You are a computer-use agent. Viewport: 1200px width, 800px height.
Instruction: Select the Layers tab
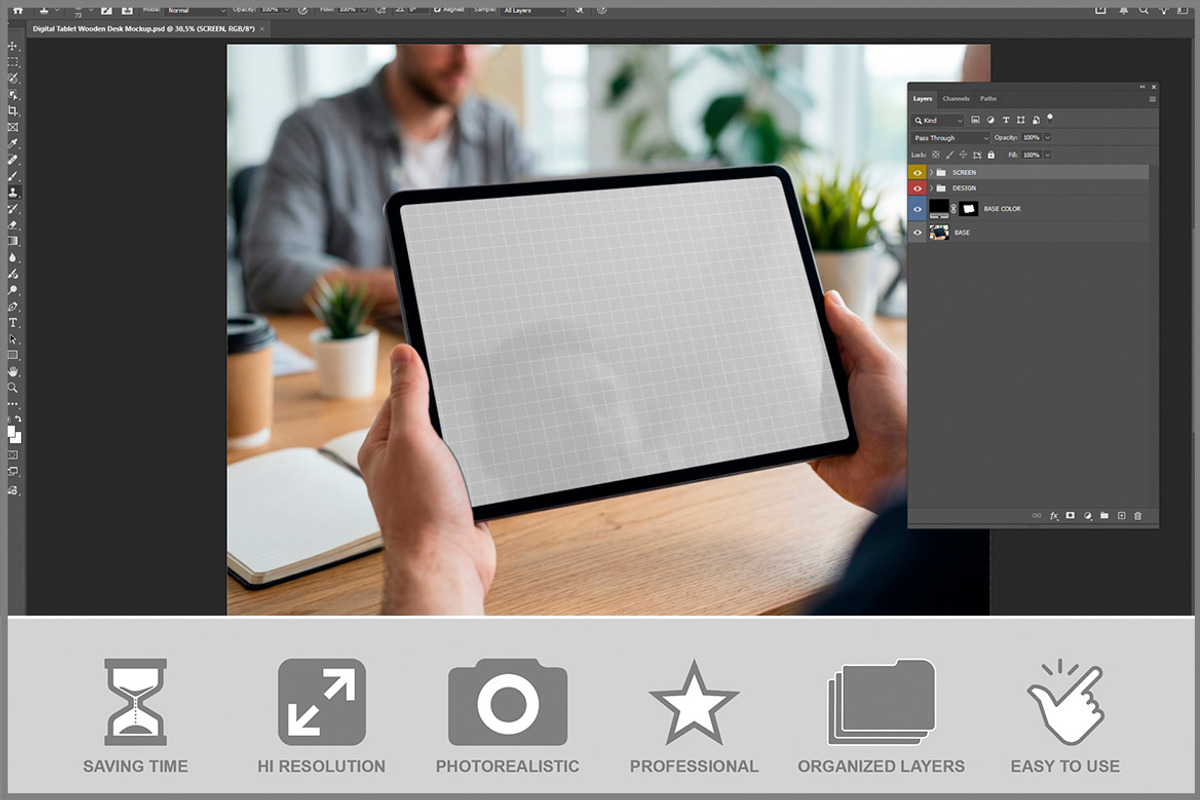point(922,99)
